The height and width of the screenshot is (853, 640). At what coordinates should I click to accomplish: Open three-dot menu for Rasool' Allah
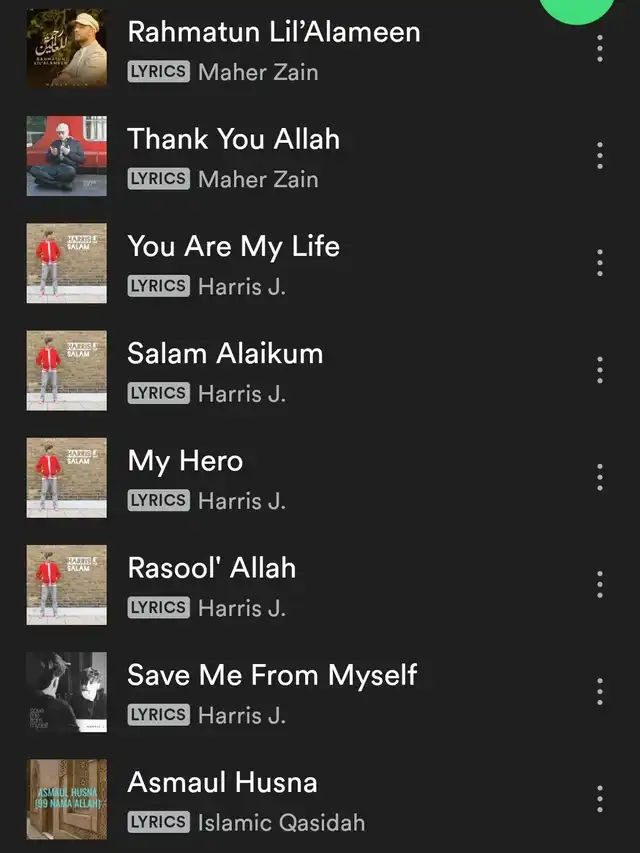pos(600,584)
